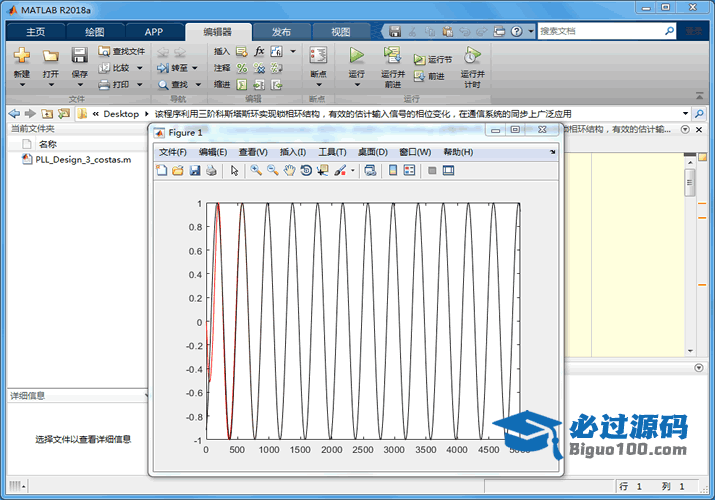Toggle the Edit Plot arrow tool

234,170
